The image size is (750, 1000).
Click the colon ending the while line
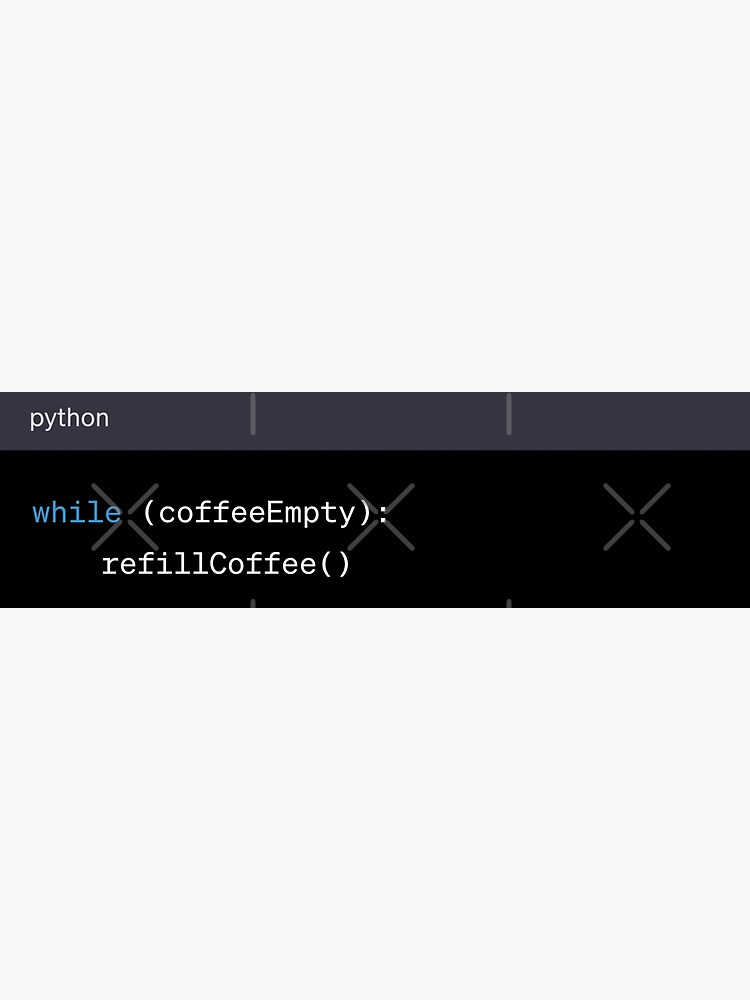coord(383,514)
